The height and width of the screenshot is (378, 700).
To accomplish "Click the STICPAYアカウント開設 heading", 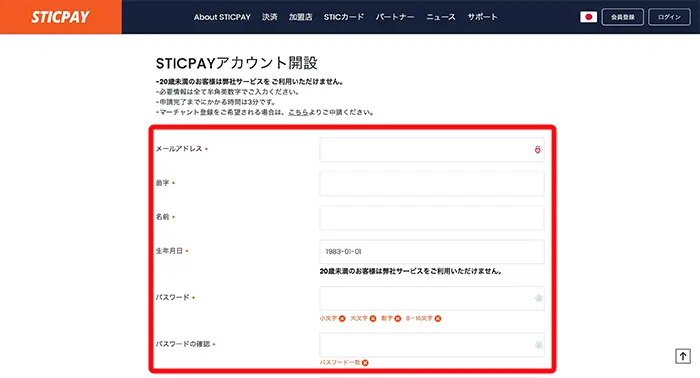I will [237, 63].
